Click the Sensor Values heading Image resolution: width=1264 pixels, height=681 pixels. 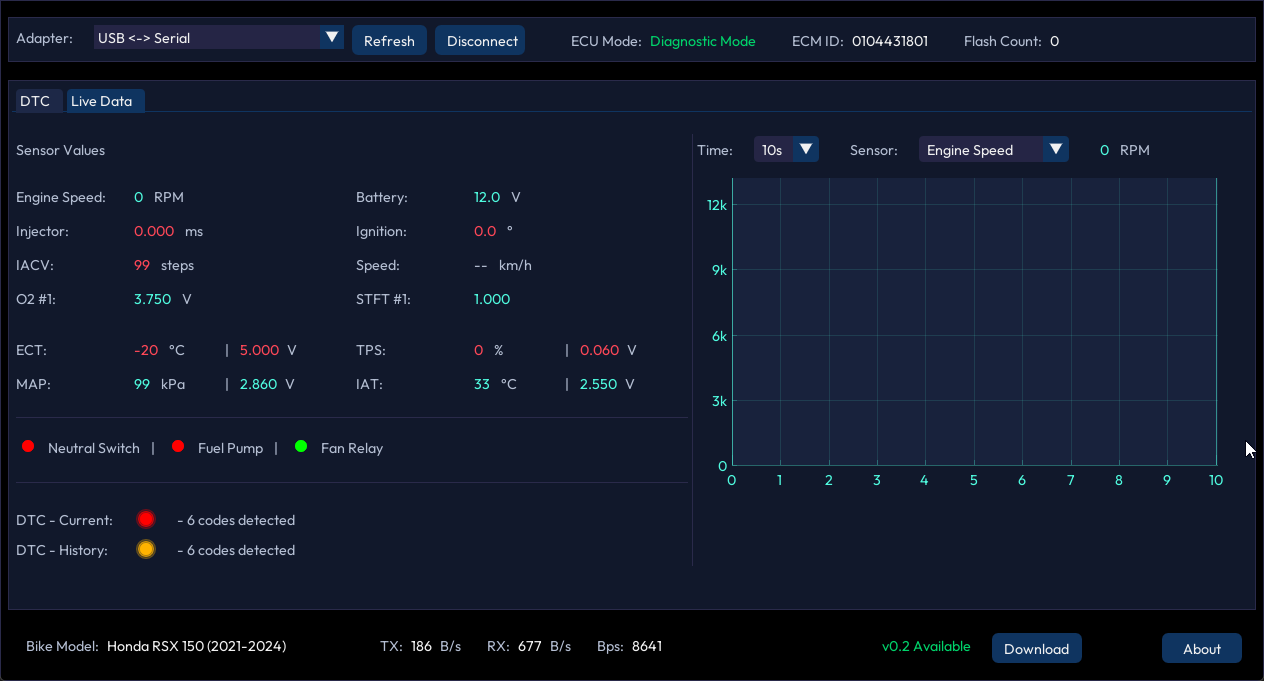pos(60,150)
